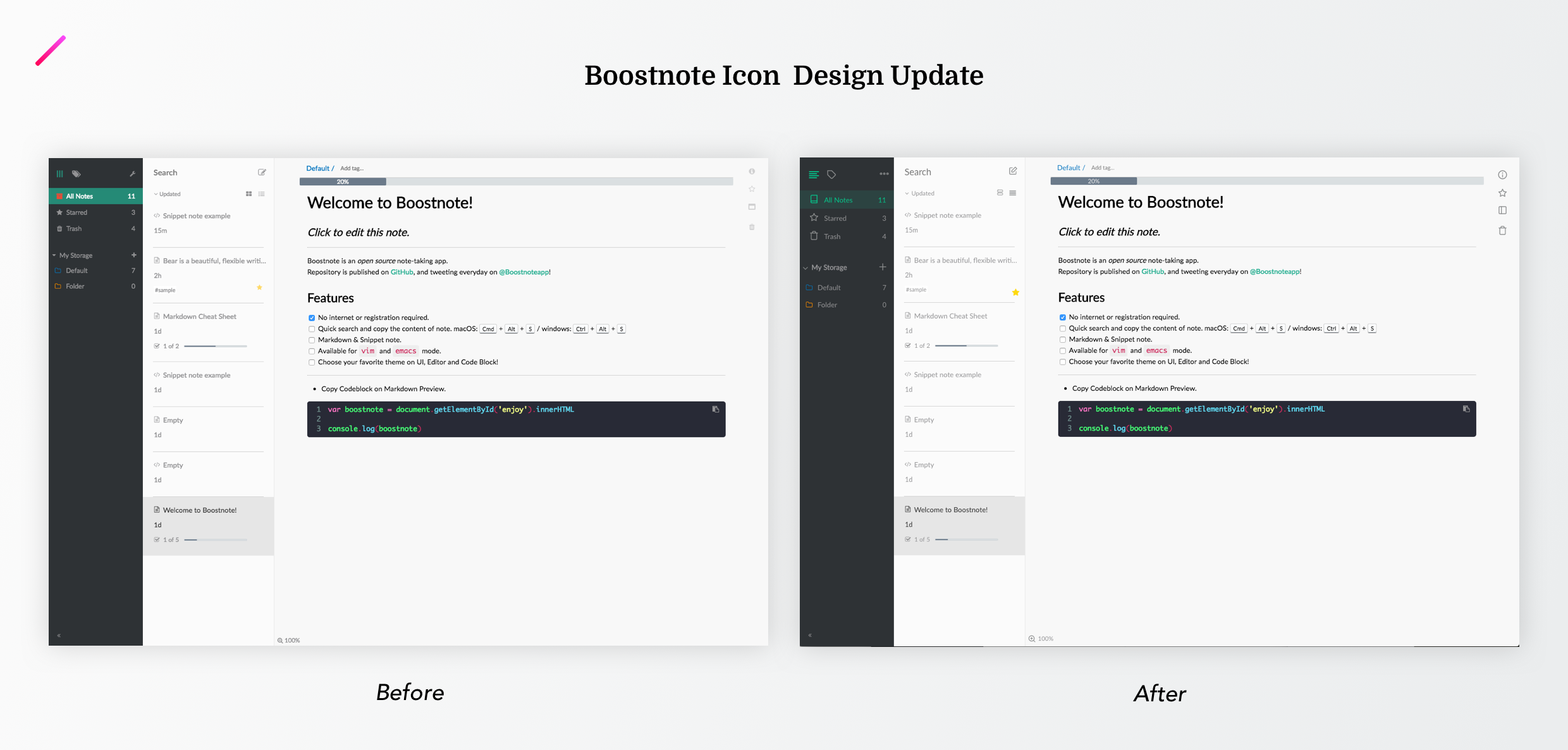Click trash icon at After note's right edge
Screen dimensions: 1568x750
[1502, 231]
